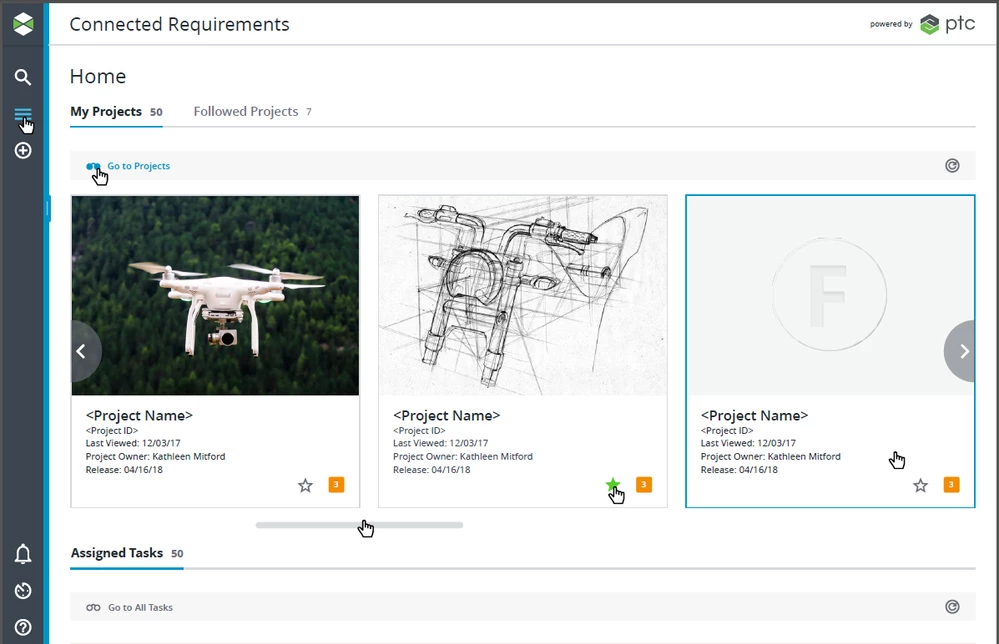Viewport: 999px width, 644px height.
Task: Click the binoculars icon beside Go to Projects
Action: coord(93,166)
